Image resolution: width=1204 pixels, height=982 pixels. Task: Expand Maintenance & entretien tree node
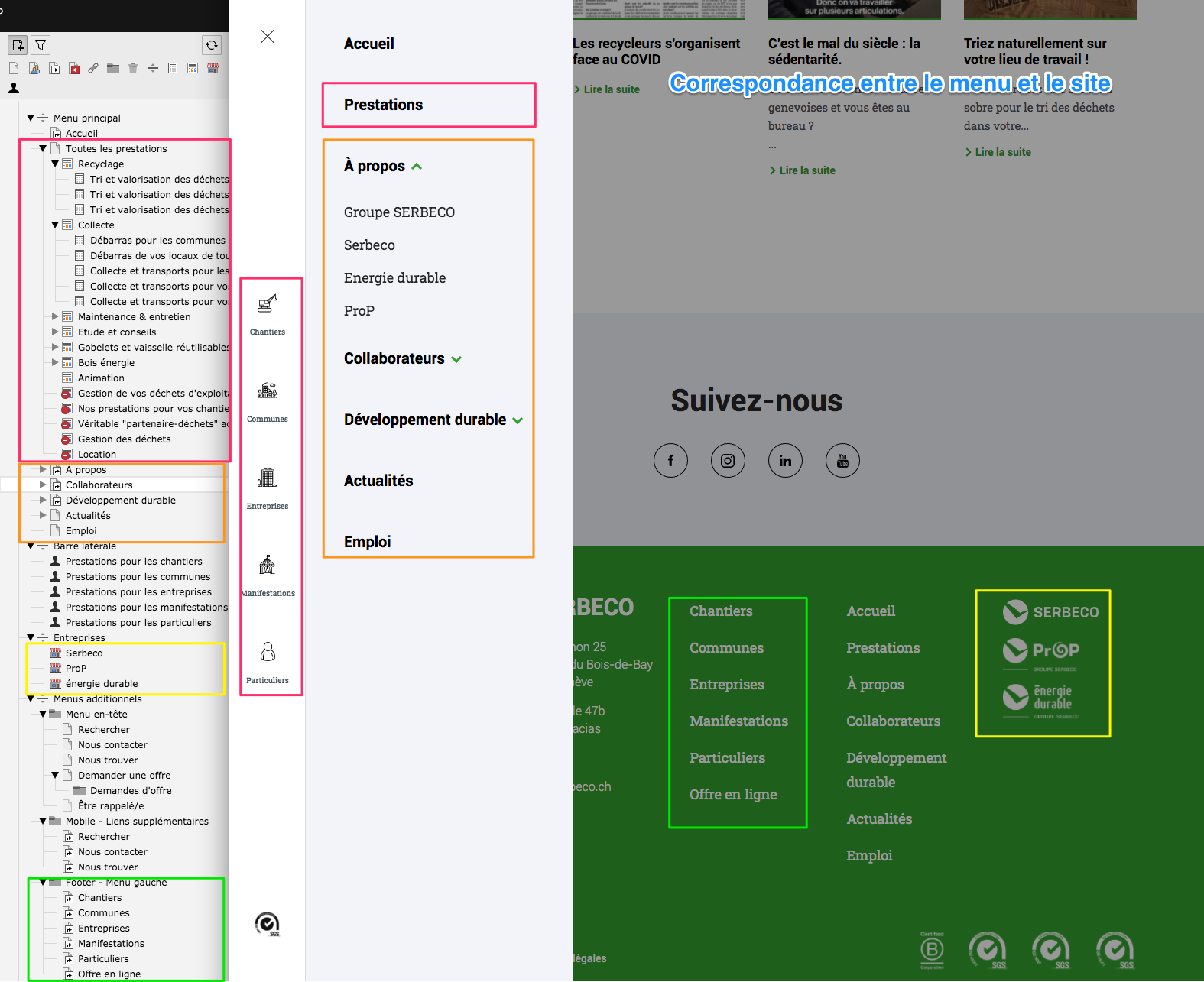pyautogui.click(x=55, y=316)
